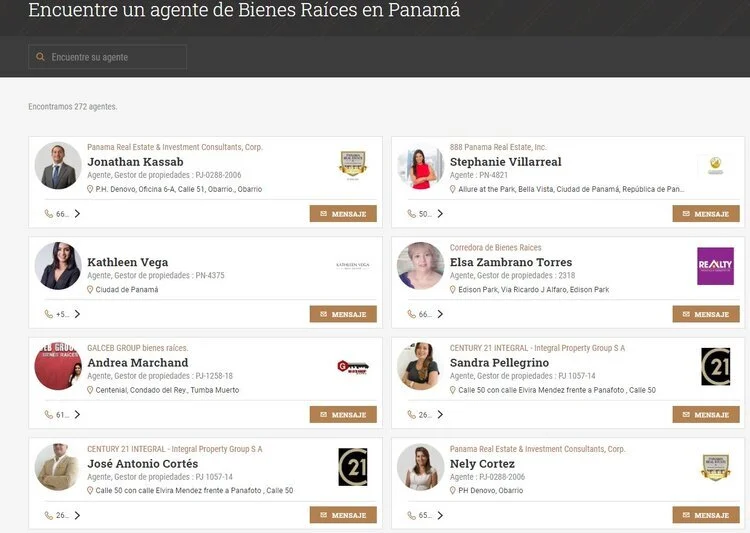Open Stephanie Villarreal's profile photo

click(x=420, y=165)
